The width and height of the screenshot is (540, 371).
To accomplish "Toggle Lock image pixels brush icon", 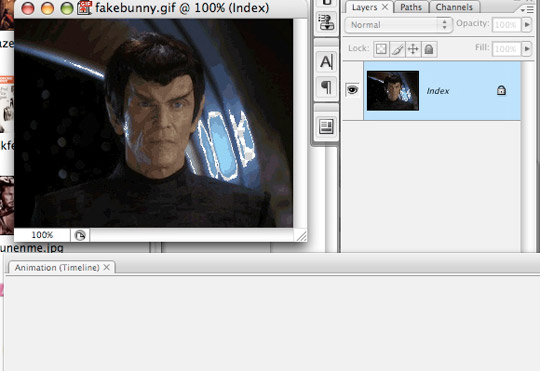I will coord(397,49).
